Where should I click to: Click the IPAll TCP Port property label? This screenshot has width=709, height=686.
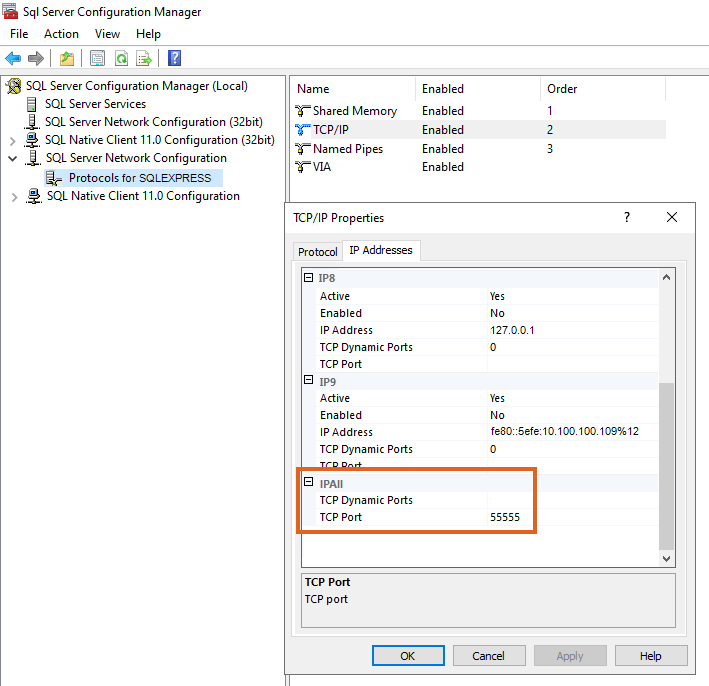pos(340,517)
